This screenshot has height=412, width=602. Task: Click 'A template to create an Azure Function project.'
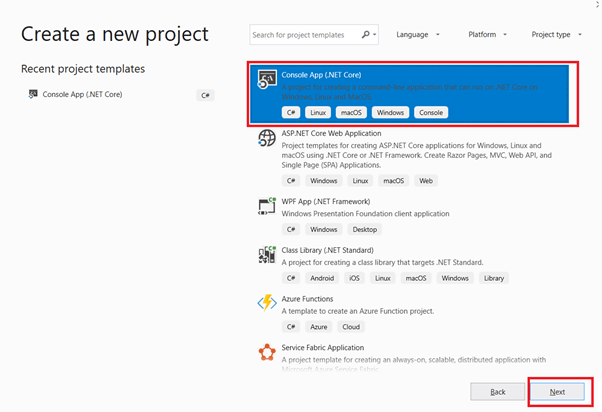click(x=358, y=311)
